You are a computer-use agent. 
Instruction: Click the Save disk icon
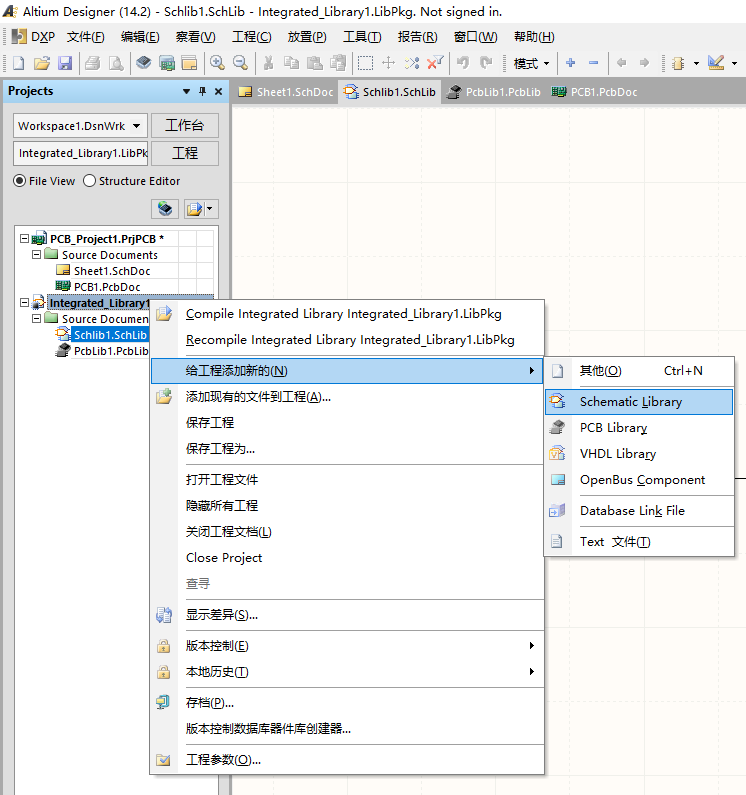(65, 63)
